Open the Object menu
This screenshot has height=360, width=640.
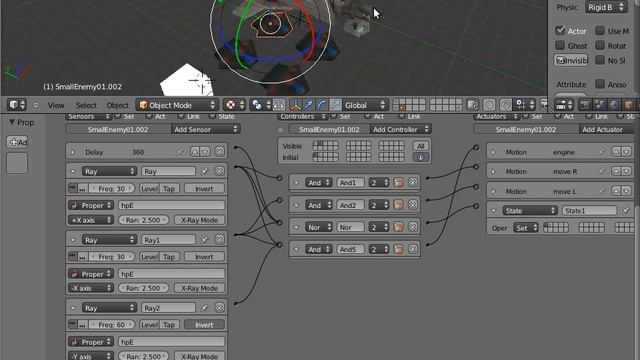[x=118, y=105]
